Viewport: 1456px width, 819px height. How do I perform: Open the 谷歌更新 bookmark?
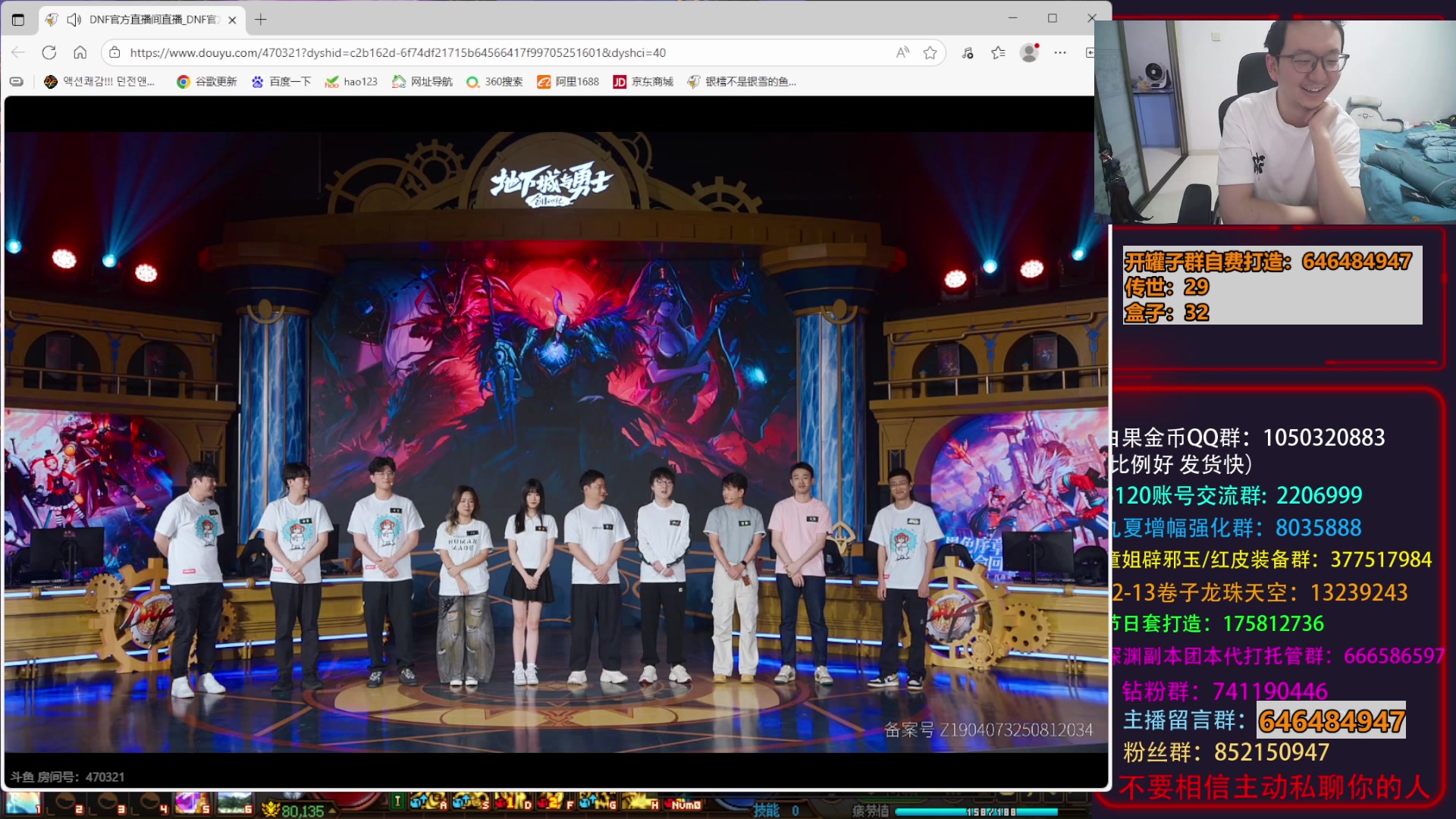point(206,81)
